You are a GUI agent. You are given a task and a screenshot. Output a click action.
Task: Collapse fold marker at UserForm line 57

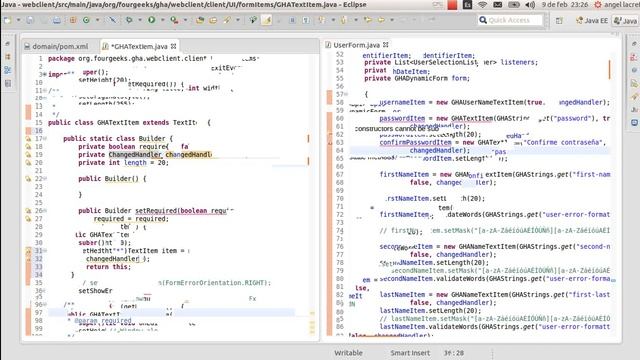point(346,94)
